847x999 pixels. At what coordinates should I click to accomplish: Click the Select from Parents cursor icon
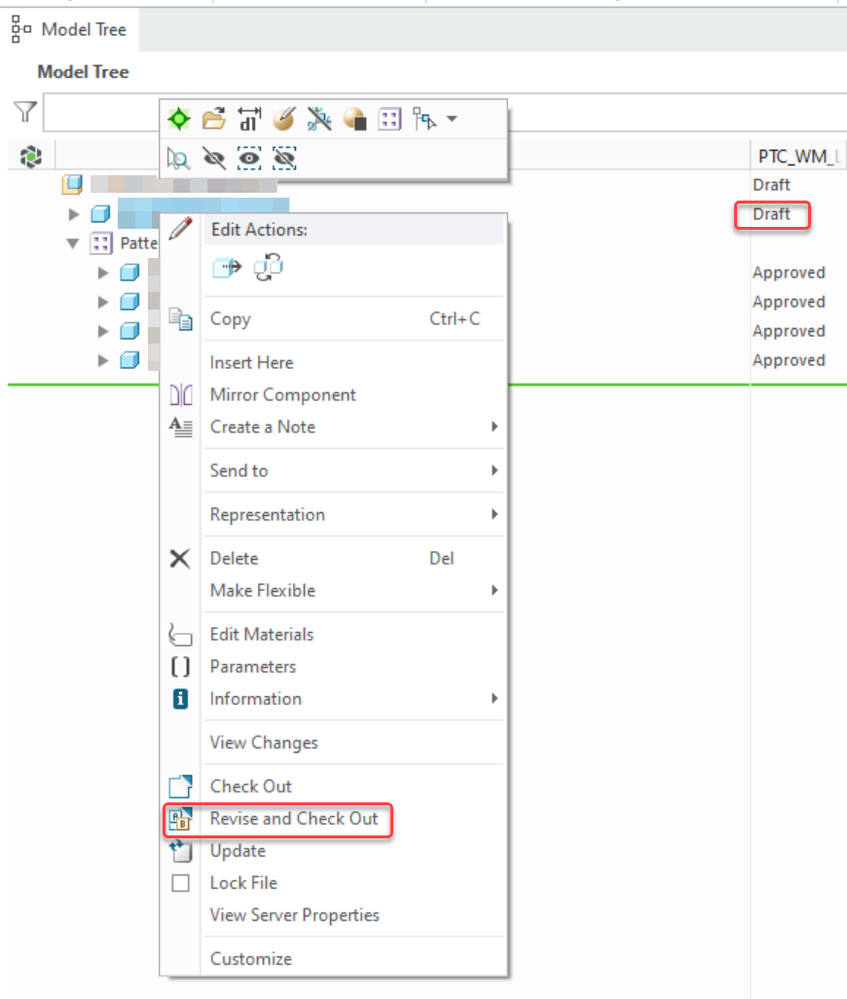(424, 119)
